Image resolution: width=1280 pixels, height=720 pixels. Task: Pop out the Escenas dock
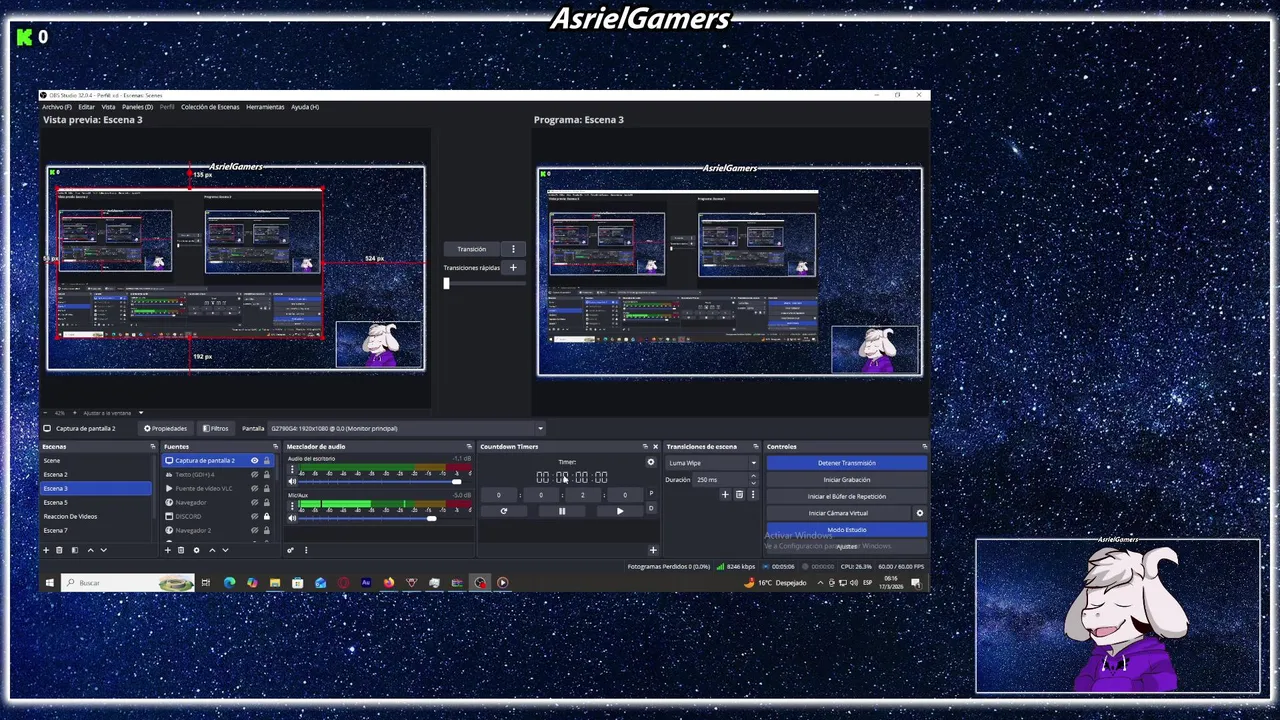click(152, 446)
